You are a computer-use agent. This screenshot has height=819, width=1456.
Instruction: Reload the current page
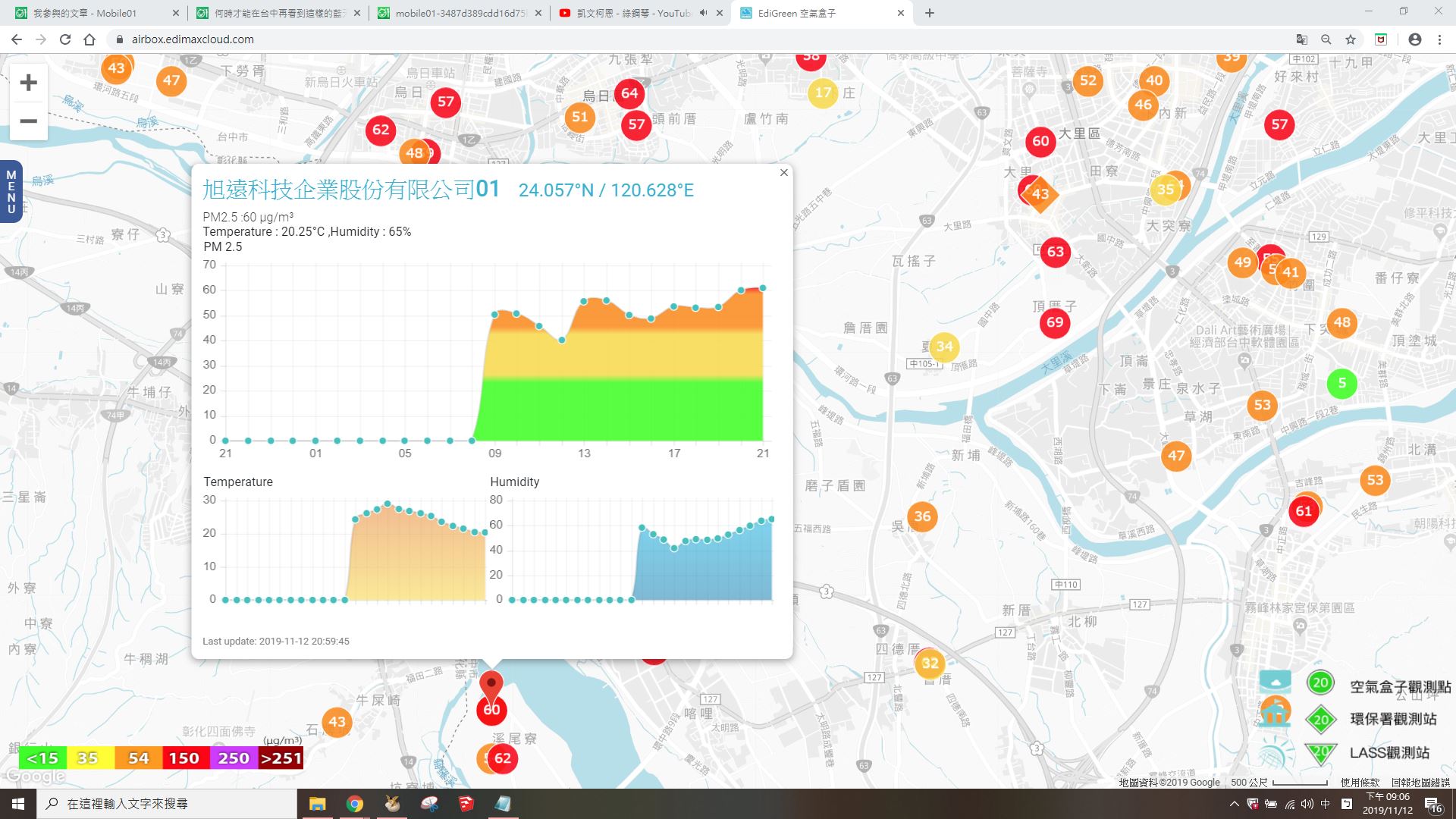tap(65, 39)
